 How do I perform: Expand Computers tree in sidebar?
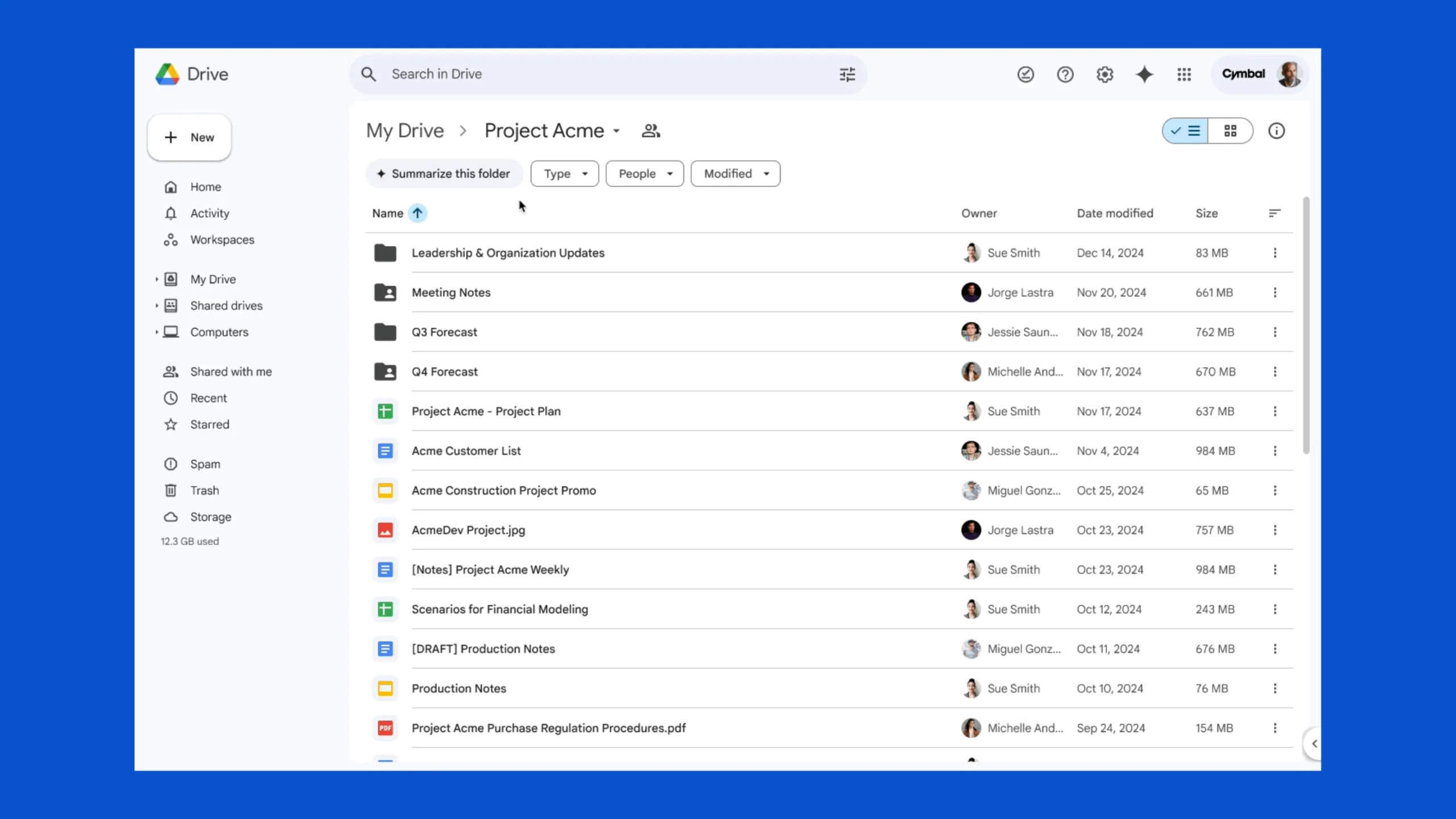coord(156,332)
